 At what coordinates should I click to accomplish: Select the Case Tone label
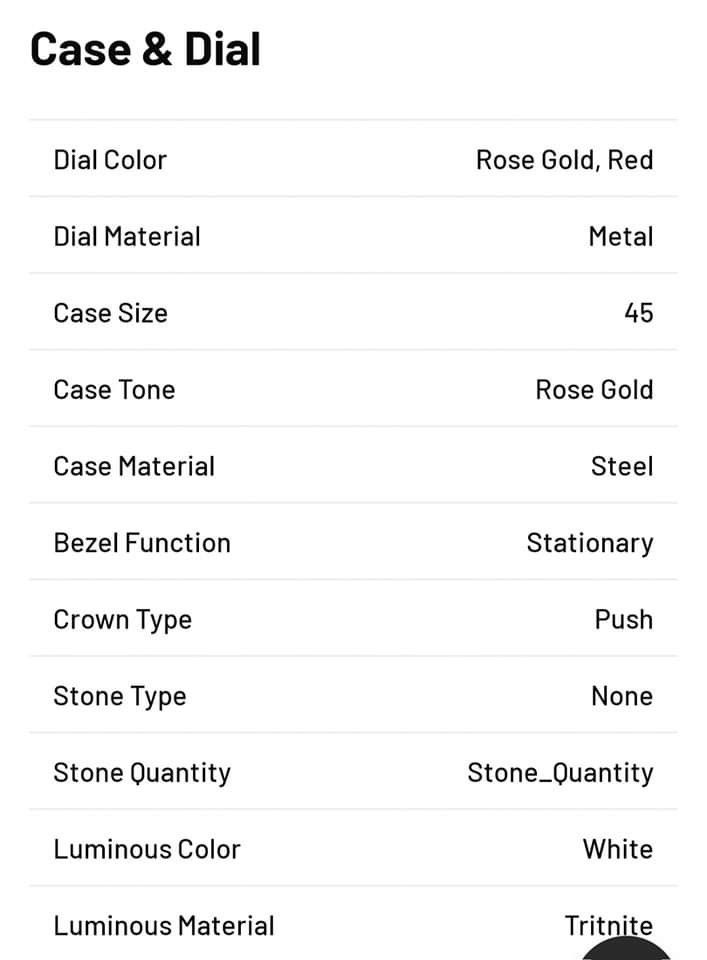(x=114, y=389)
